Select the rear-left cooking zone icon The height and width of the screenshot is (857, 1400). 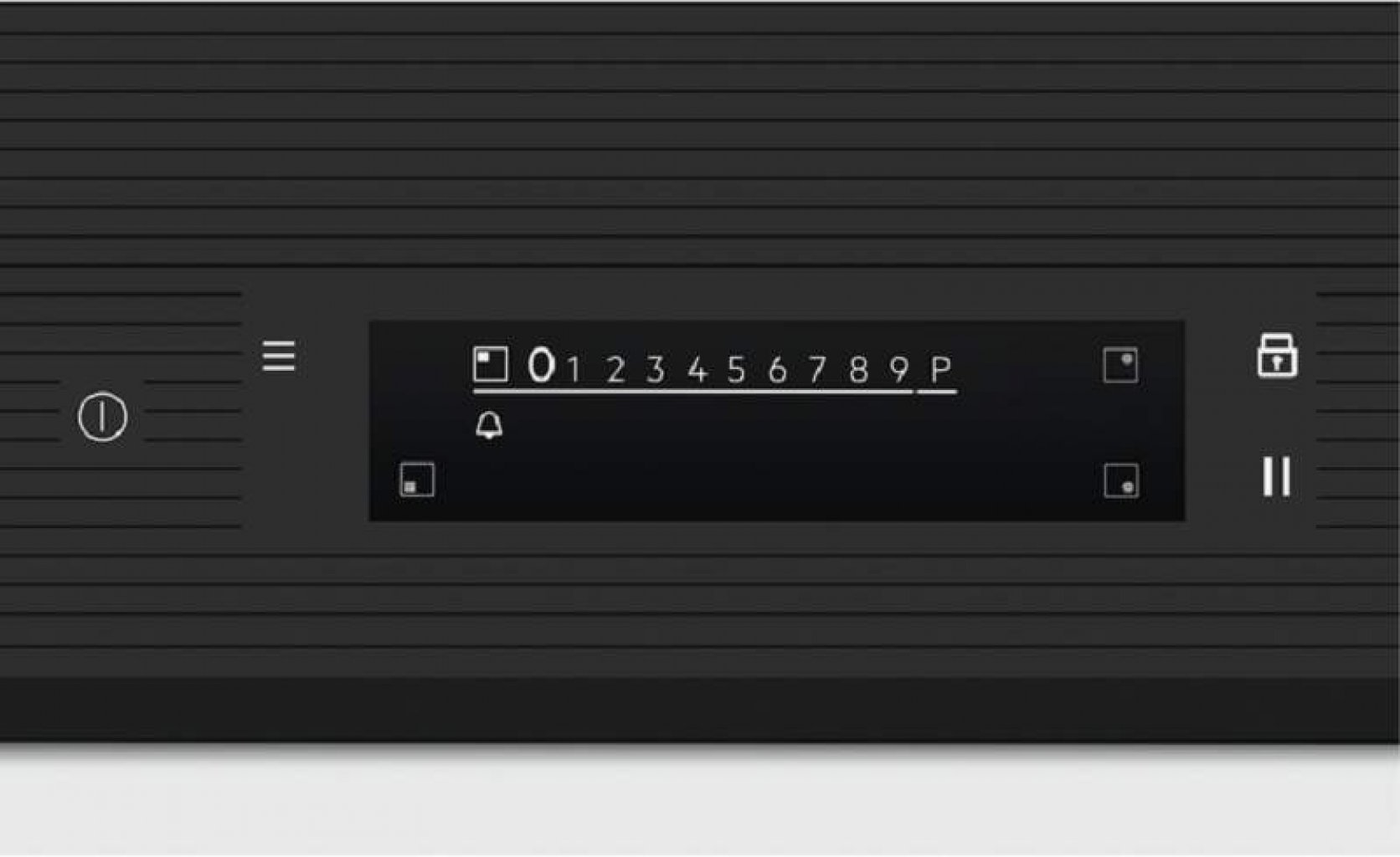point(491,365)
